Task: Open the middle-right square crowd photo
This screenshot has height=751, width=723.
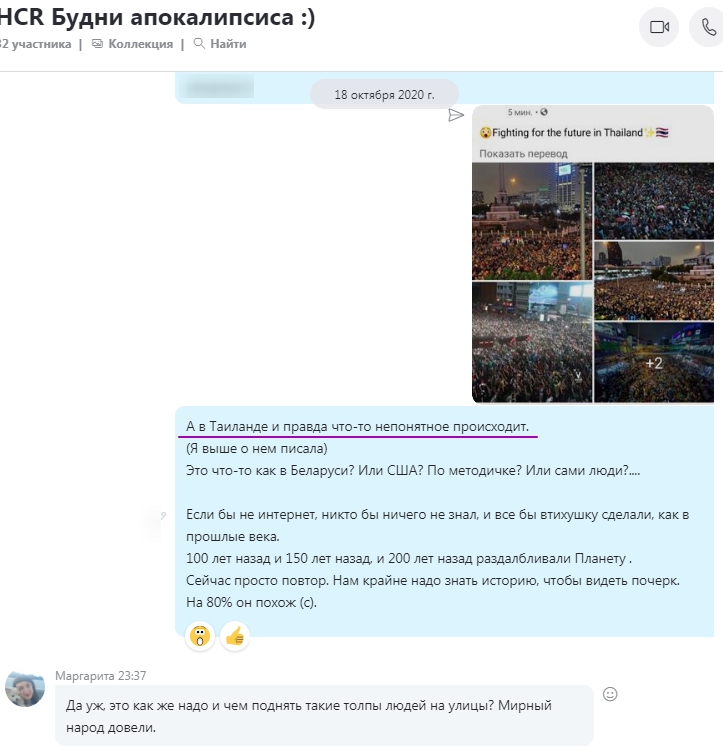Action: (x=654, y=281)
